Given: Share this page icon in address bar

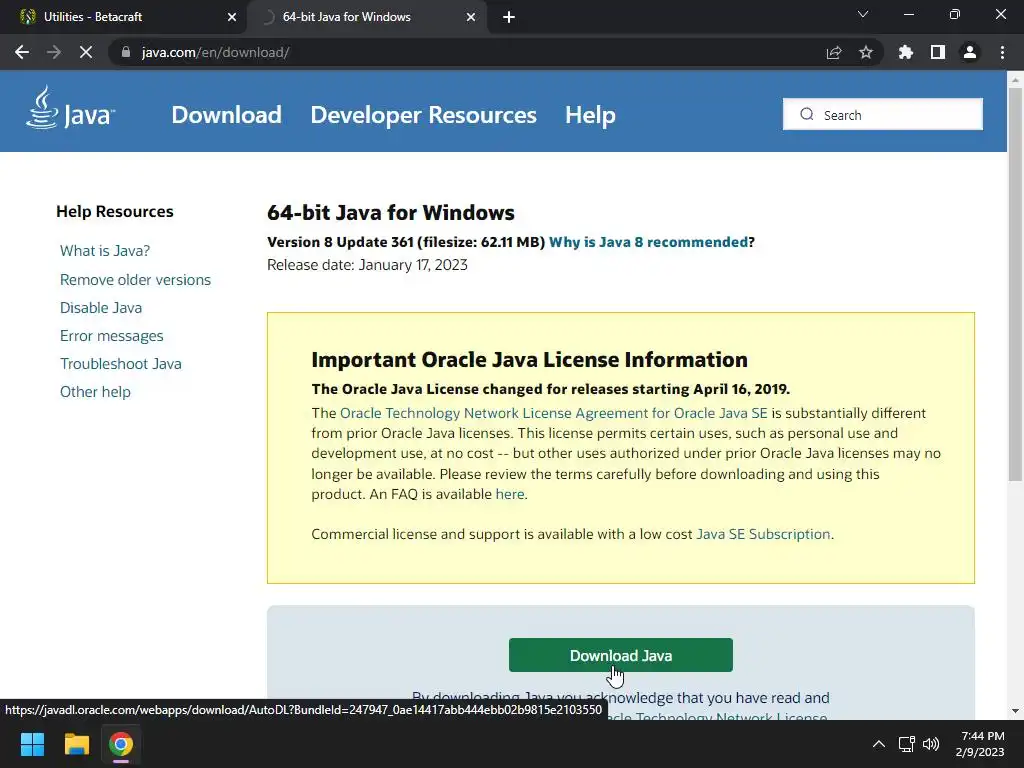Looking at the screenshot, I should [x=833, y=52].
